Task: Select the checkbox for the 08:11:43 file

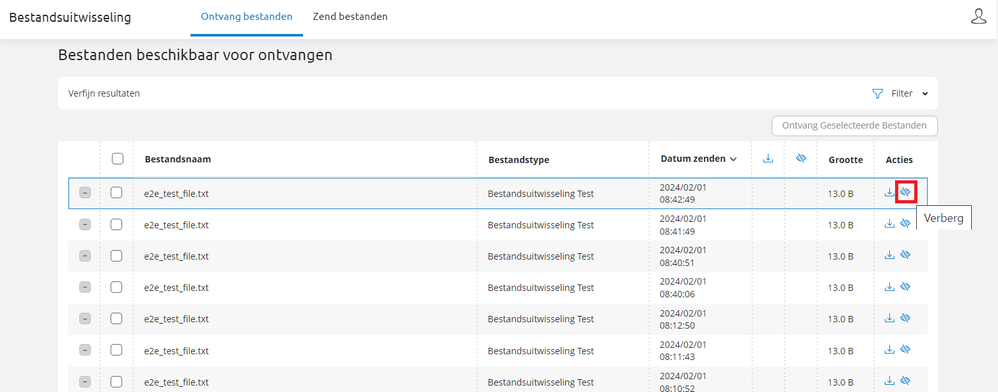Action: point(116,350)
